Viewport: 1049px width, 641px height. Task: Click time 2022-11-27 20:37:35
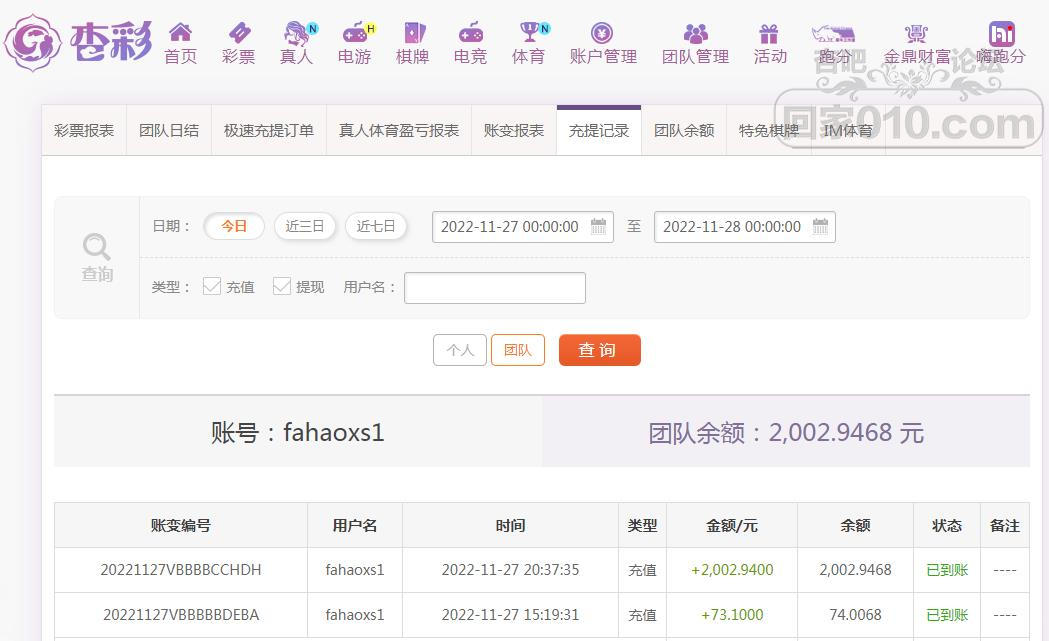510,570
